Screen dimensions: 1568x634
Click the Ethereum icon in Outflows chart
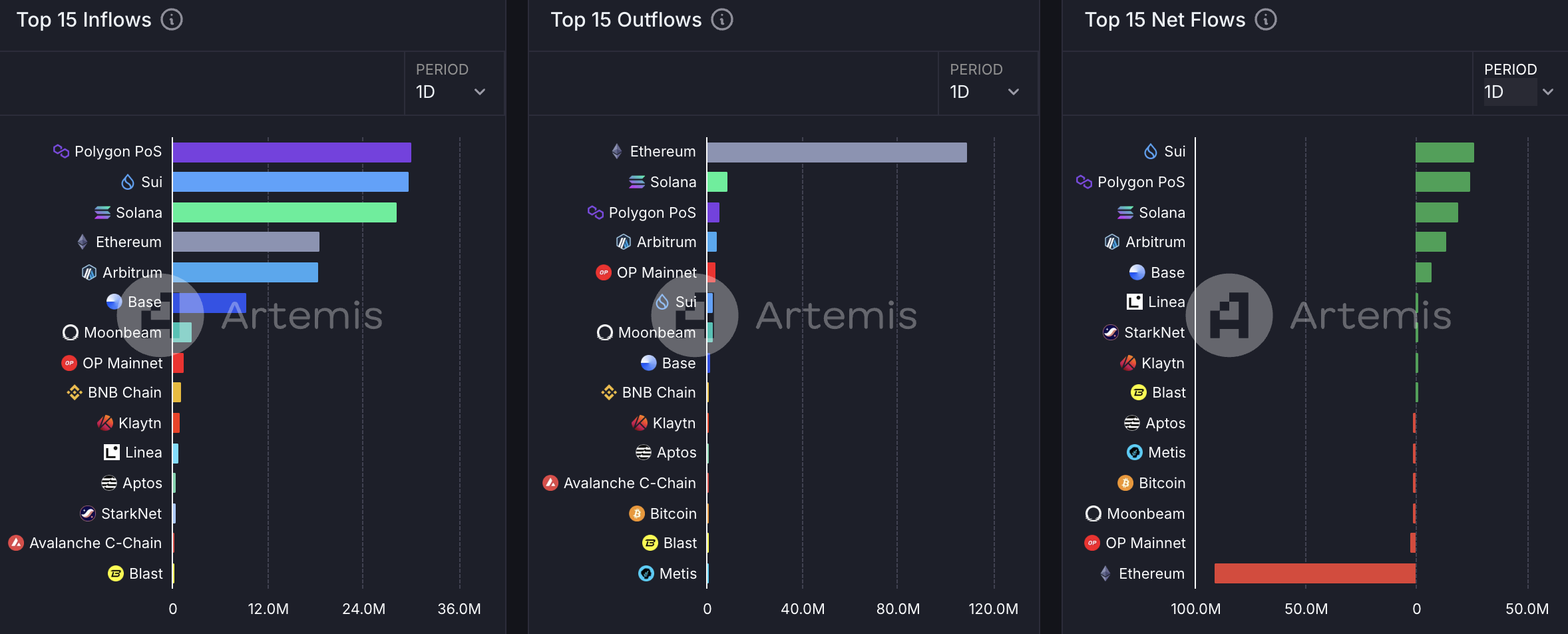[617, 152]
